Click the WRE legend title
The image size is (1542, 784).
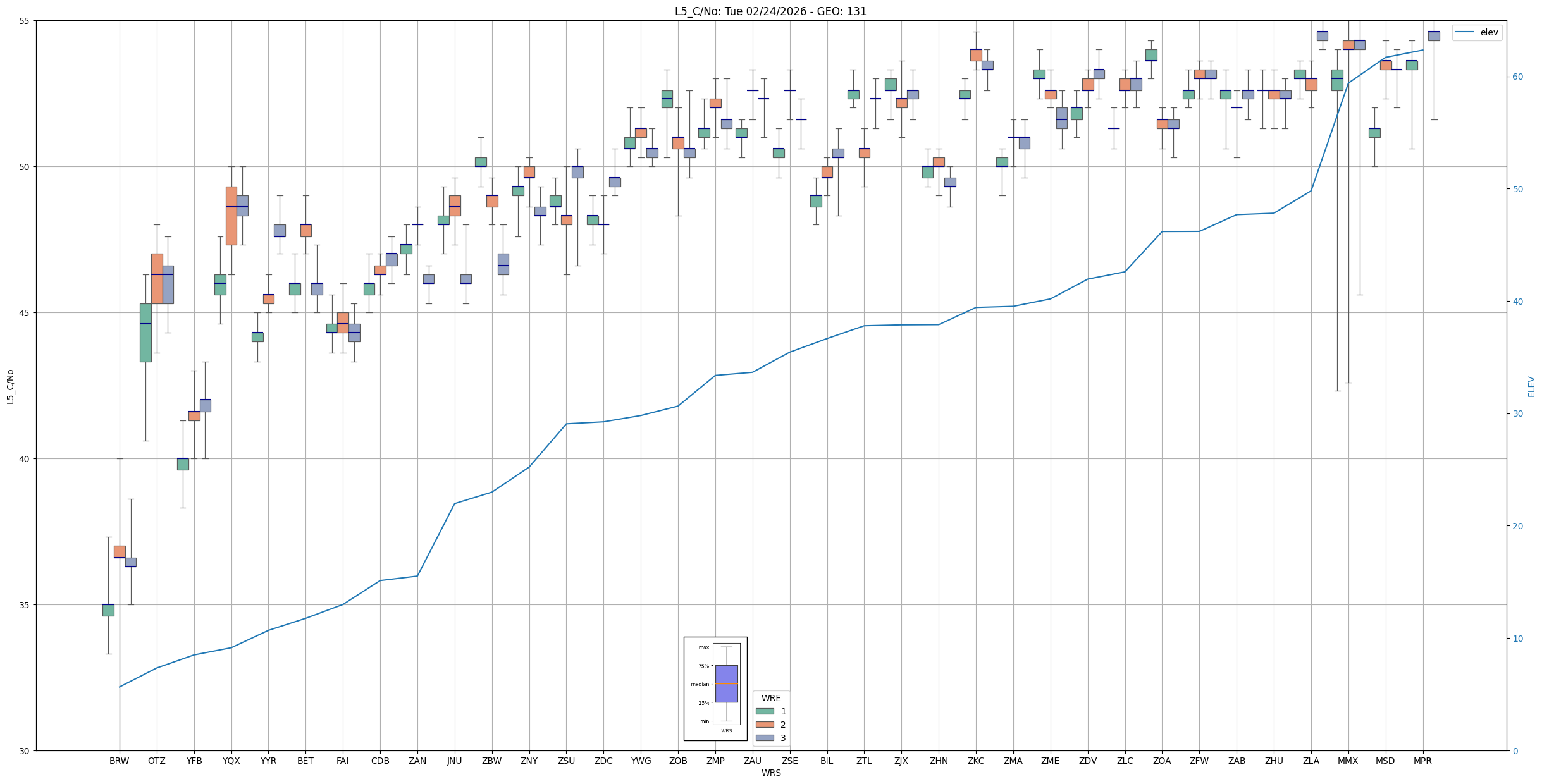[x=771, y=698]
